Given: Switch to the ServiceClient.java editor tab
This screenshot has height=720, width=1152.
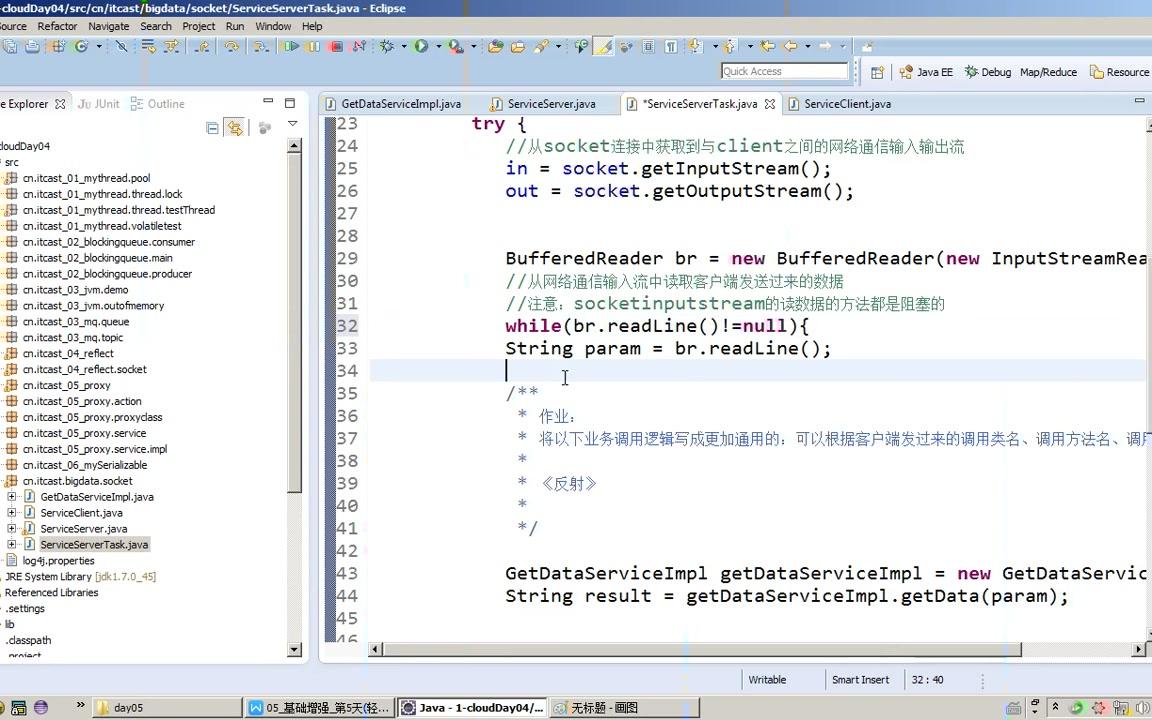Looking at the screenshot, I should point(847,104).
